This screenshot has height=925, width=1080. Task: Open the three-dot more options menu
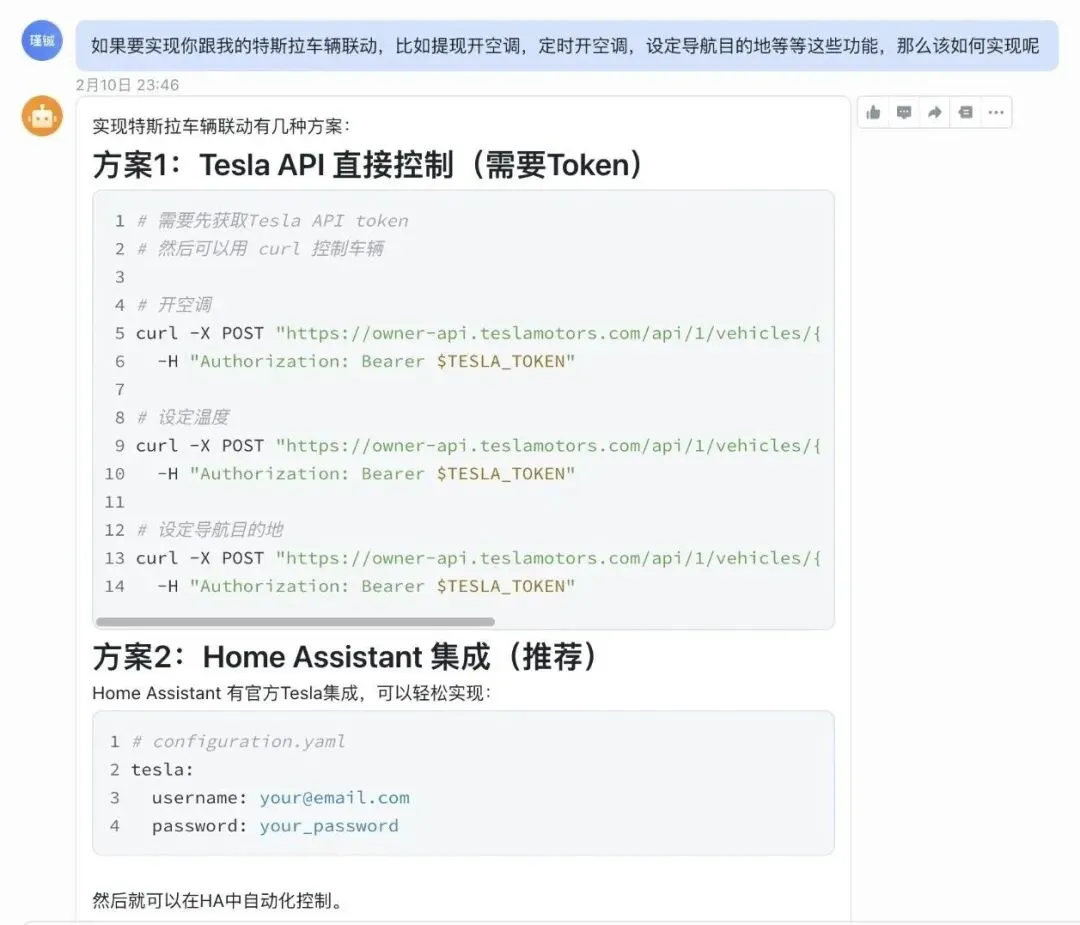[995, 113]
